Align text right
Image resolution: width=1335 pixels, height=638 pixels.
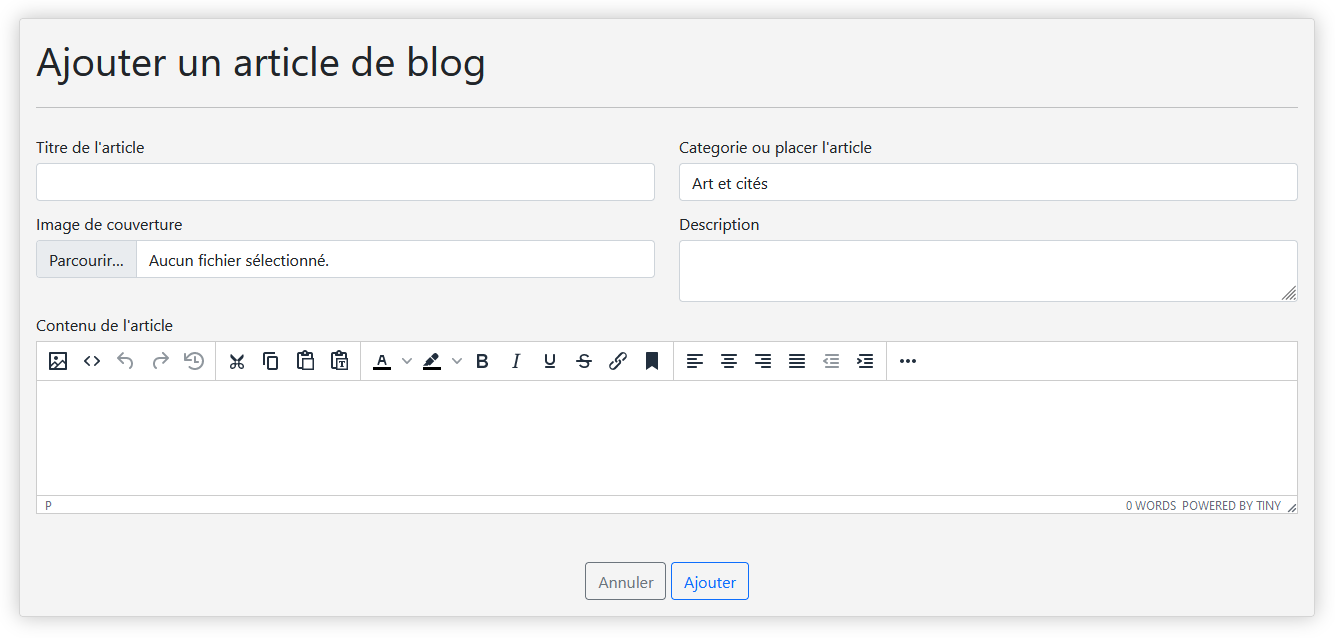click(763, 361)
